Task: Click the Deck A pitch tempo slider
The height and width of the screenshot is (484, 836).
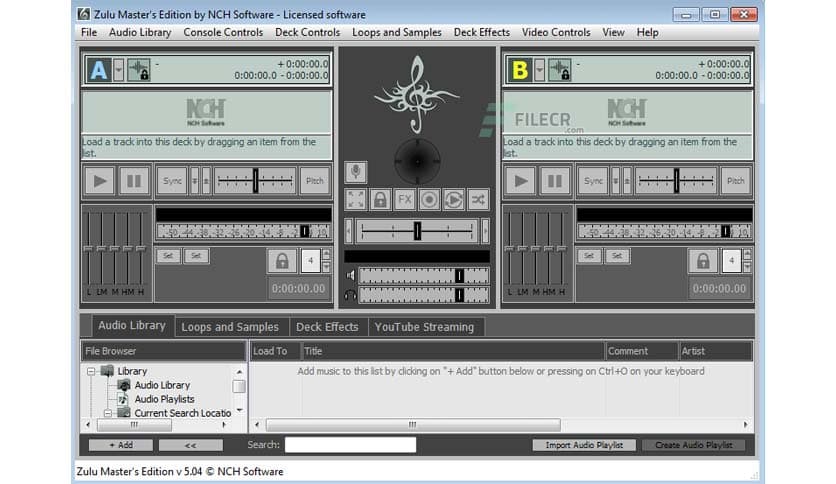Action: coord(255,181)
